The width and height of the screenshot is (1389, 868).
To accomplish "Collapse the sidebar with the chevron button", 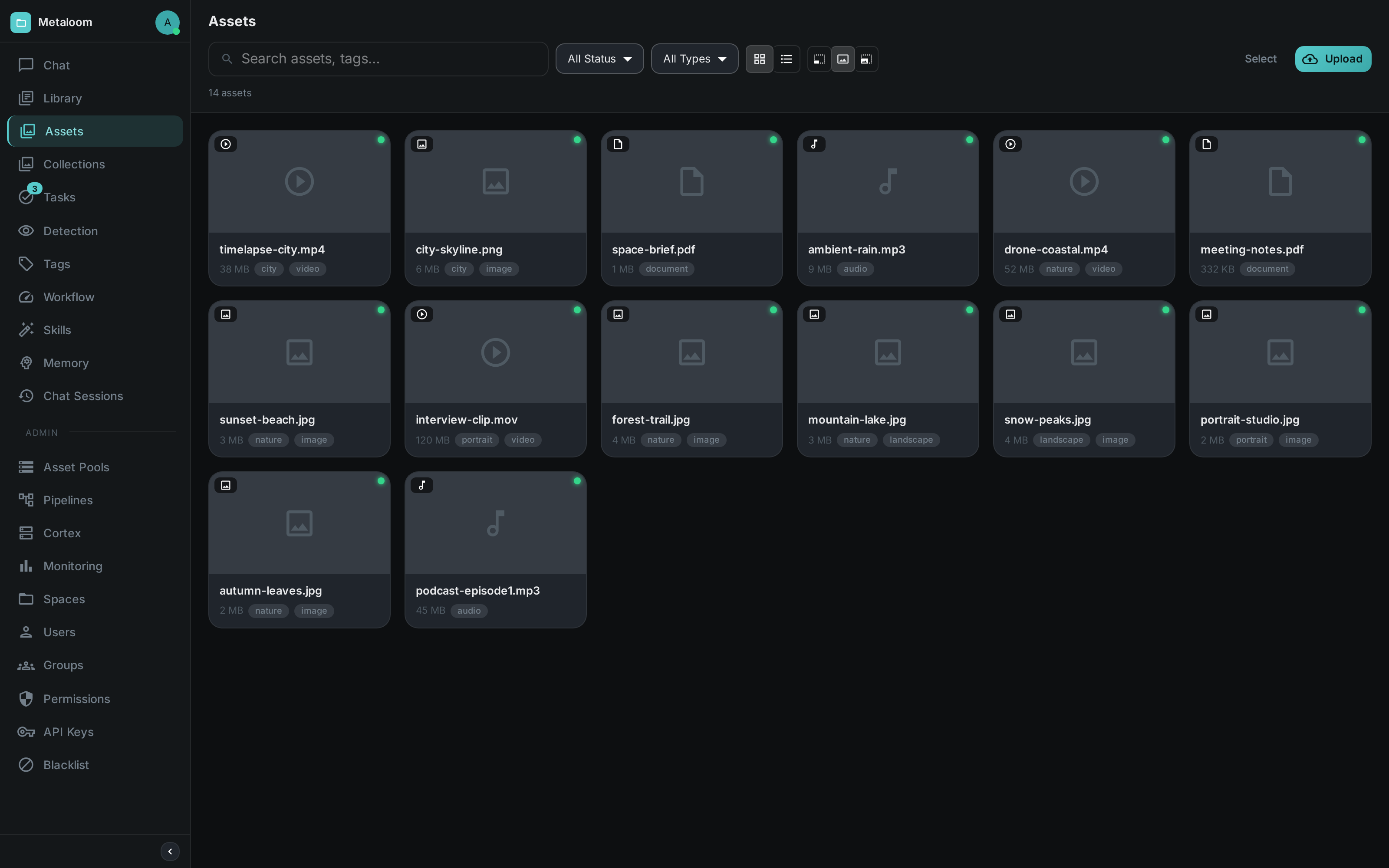I will [x=170, y=851].
